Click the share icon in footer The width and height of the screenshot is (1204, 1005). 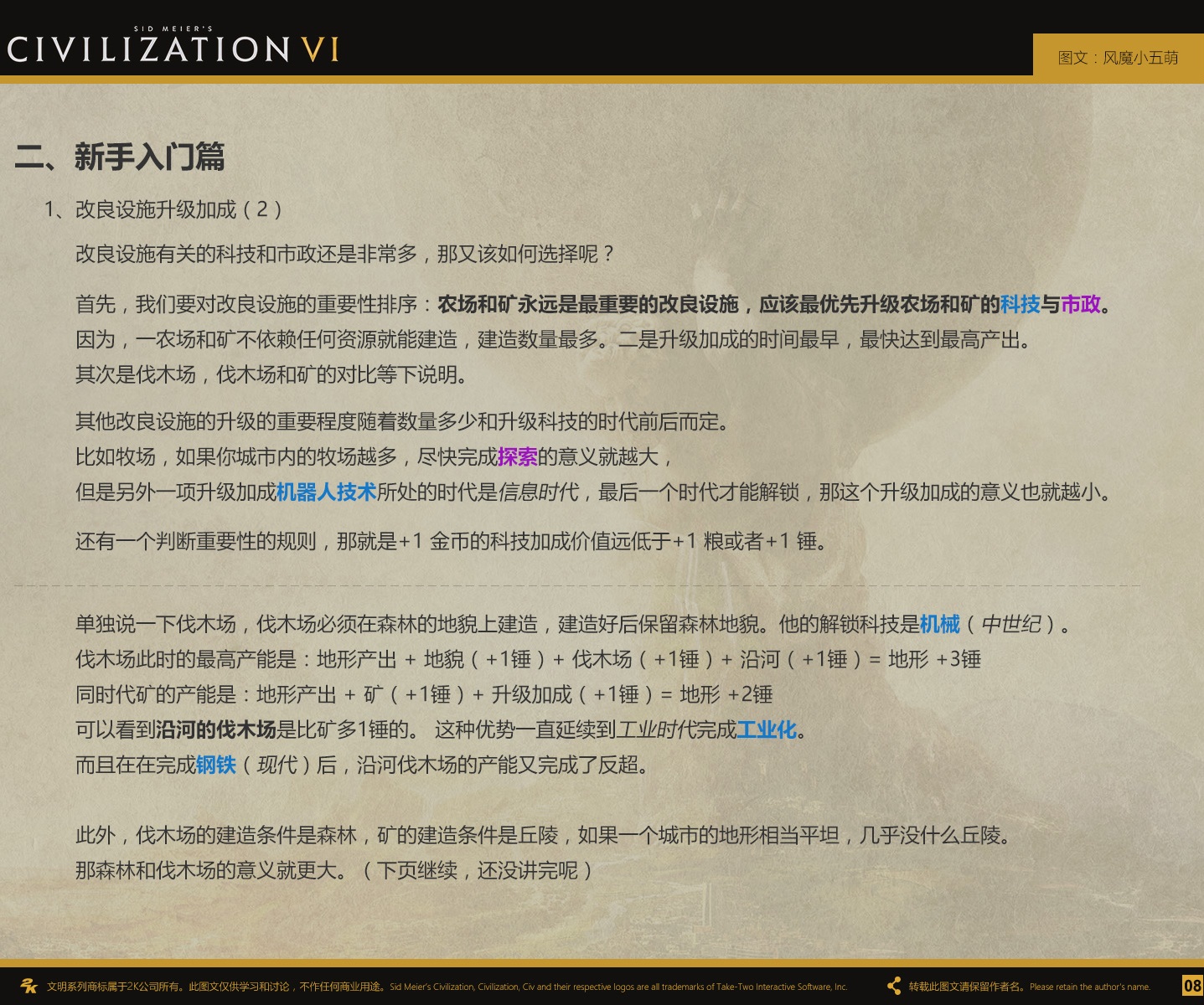(894, 986)
